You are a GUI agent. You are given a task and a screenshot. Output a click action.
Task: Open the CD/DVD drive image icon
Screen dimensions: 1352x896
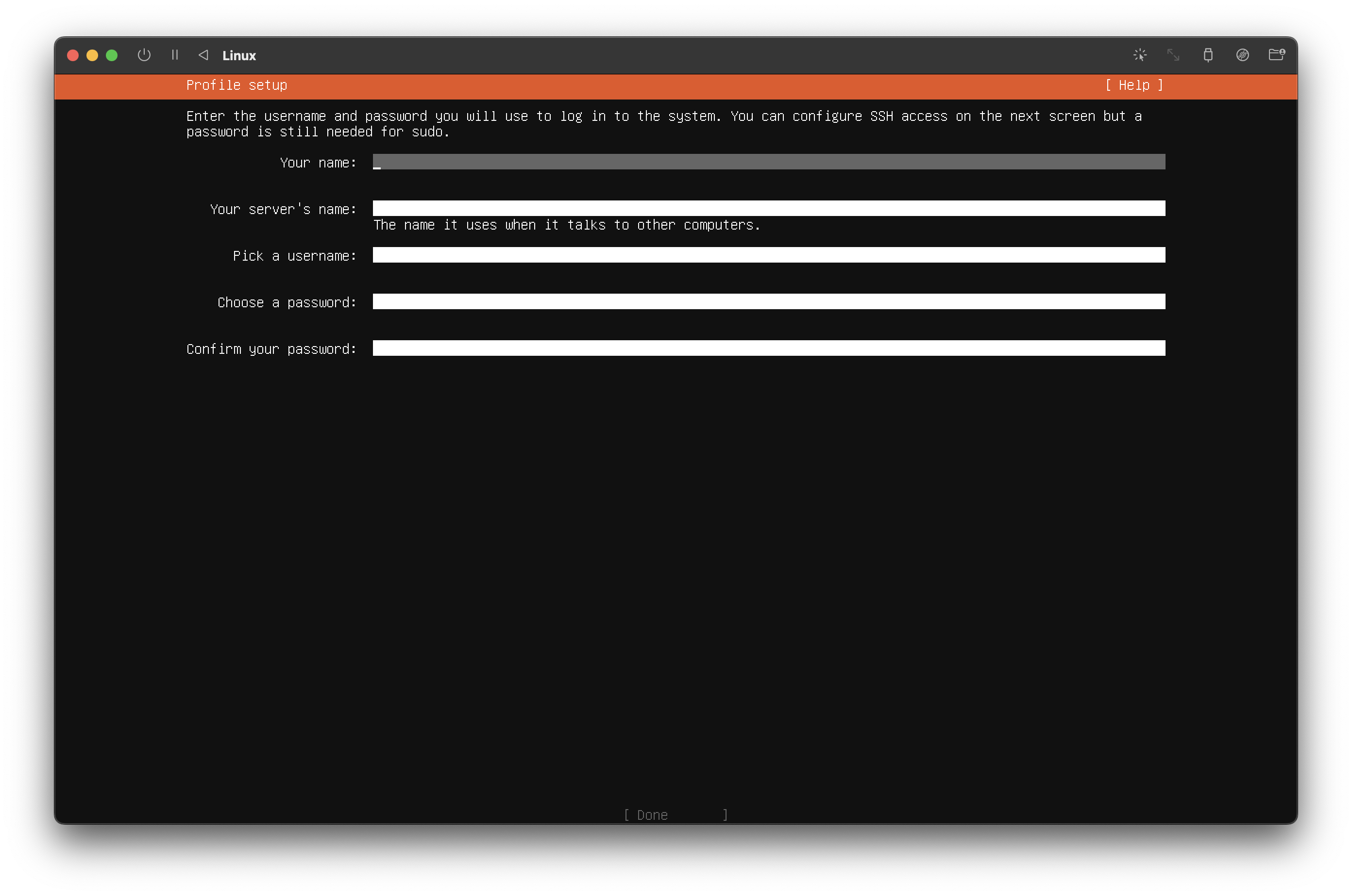click(1242, 55)
